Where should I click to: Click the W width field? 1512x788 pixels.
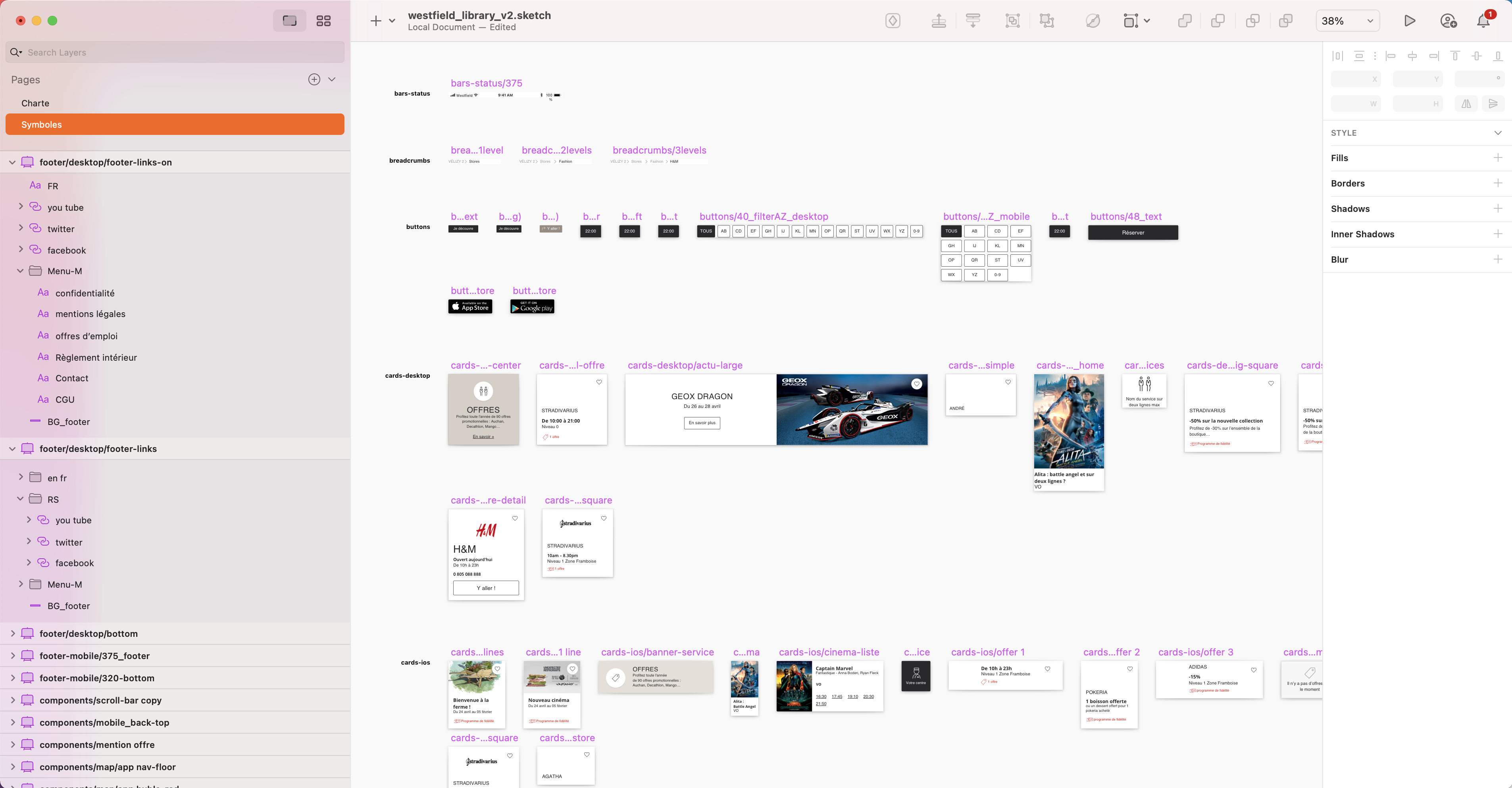click(1356, 104)
